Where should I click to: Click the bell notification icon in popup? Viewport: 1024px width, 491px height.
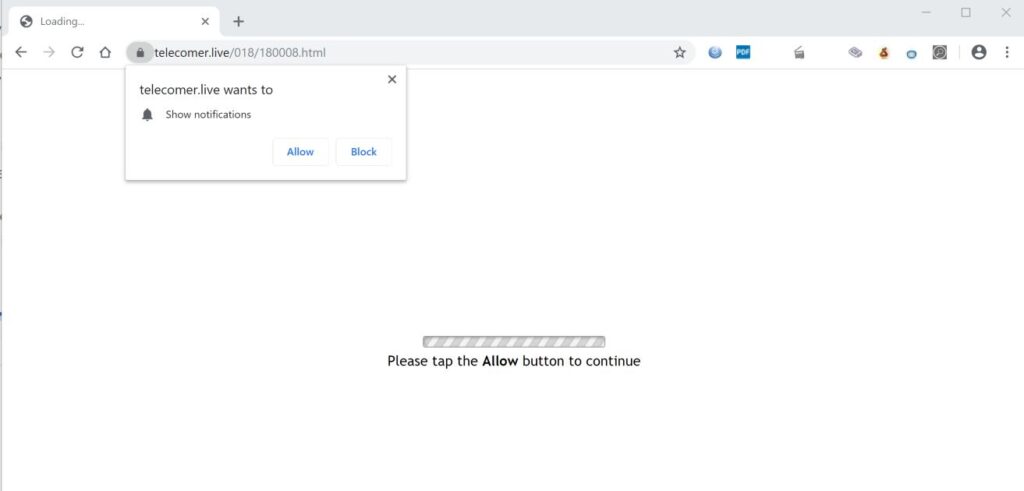pos(148,115)
